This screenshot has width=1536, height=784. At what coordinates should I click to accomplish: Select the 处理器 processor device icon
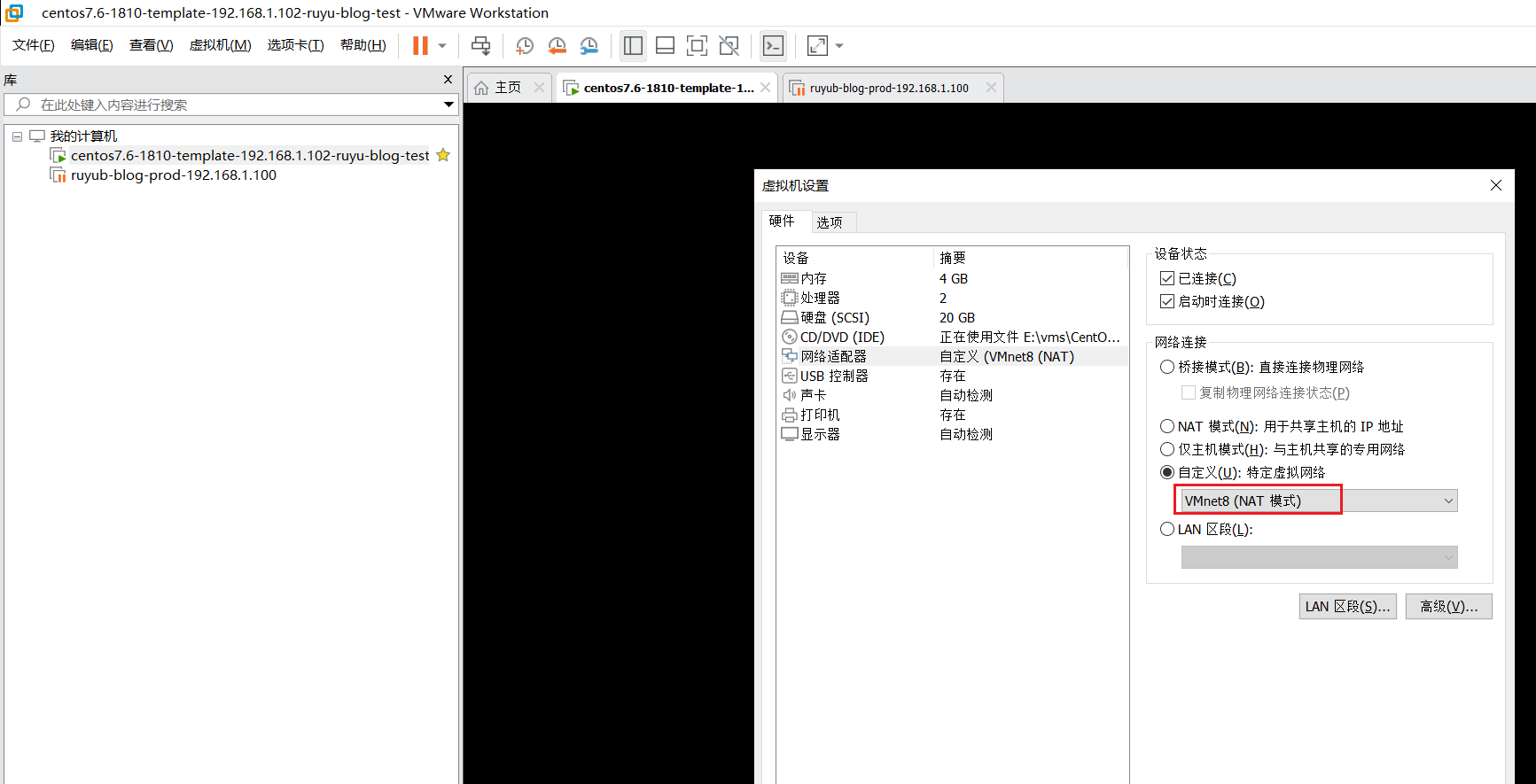tap(790, 298)
